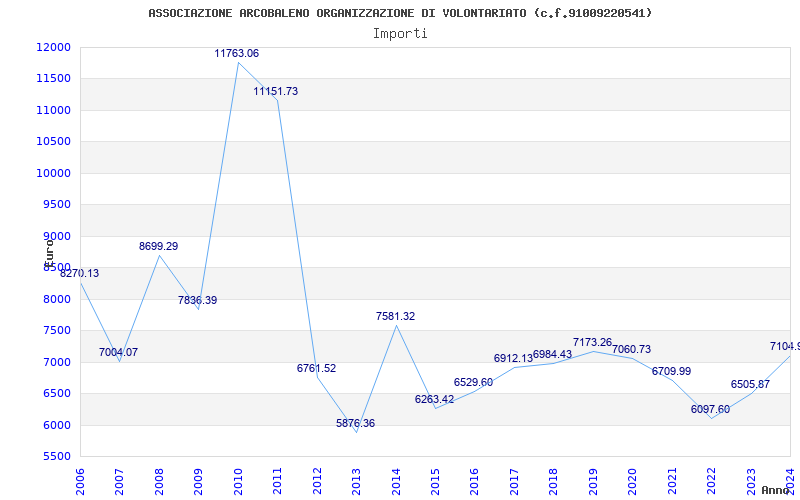Select the Associazione Arcobaleno chart title
Screen dimensions: 800x500
click(400, 13)
